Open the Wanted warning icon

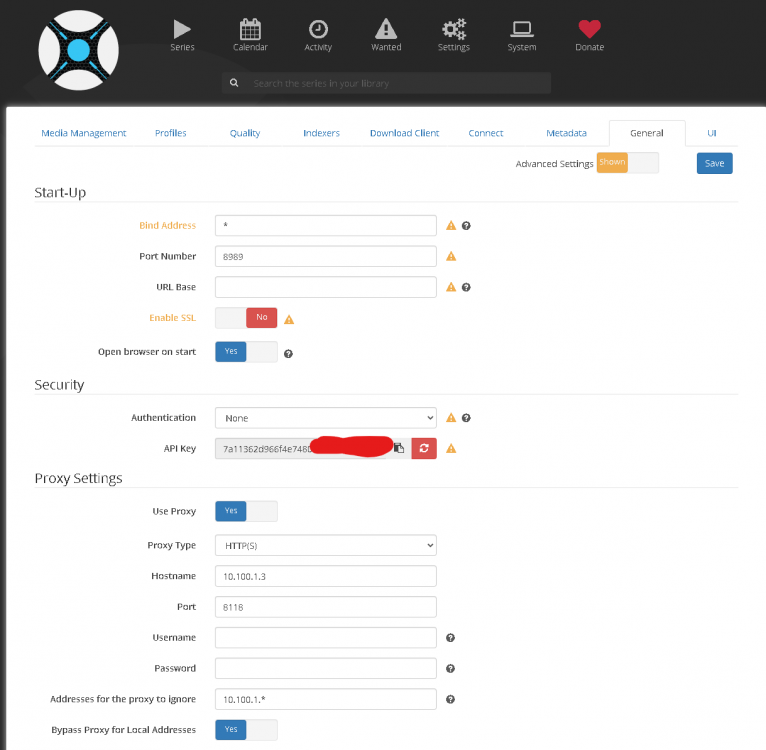click(386, 29)
